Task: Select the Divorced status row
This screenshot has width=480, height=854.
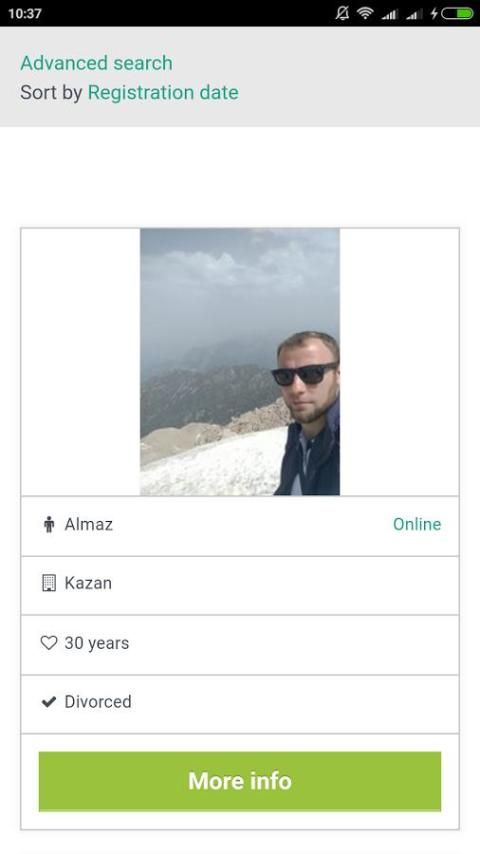Action: click(x=240, y=704)
